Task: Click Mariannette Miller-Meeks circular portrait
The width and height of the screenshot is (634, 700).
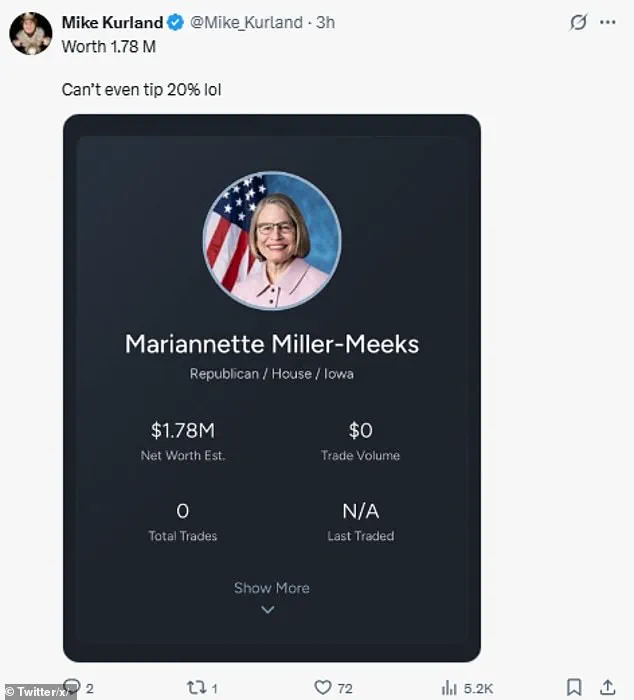Action: pos(272,241)
